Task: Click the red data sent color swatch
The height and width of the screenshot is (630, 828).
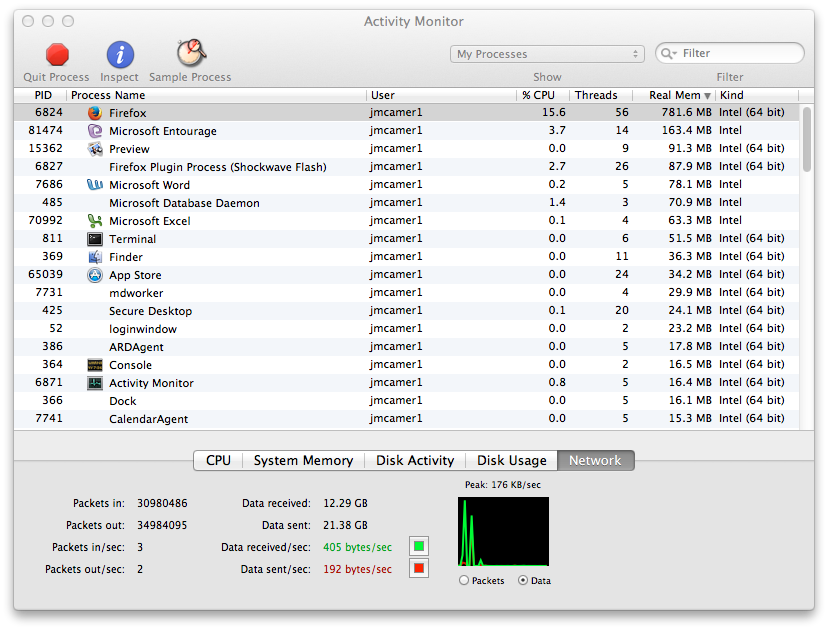Action: [419, 568]
